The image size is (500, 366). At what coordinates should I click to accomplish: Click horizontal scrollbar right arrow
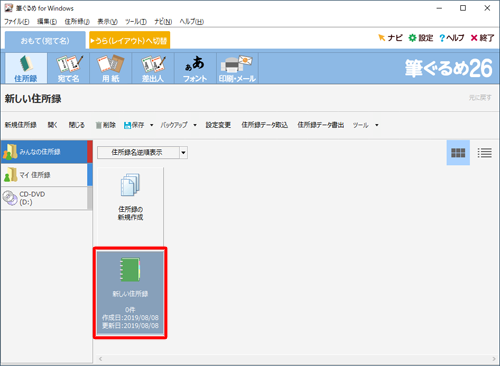494,359
